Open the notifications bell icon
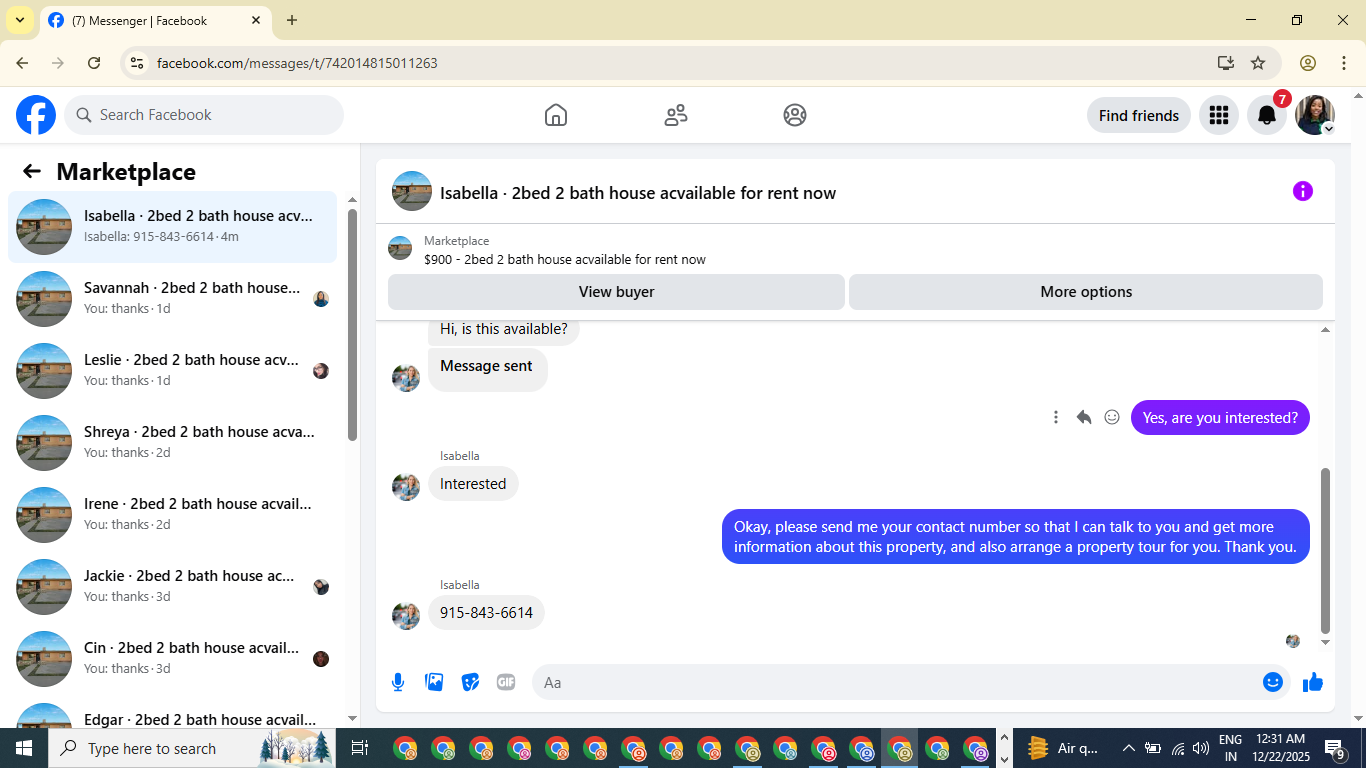Image resolution: width=1366 pixels, height=768 pixels. pyautogui.click(x=1267, y=115)
